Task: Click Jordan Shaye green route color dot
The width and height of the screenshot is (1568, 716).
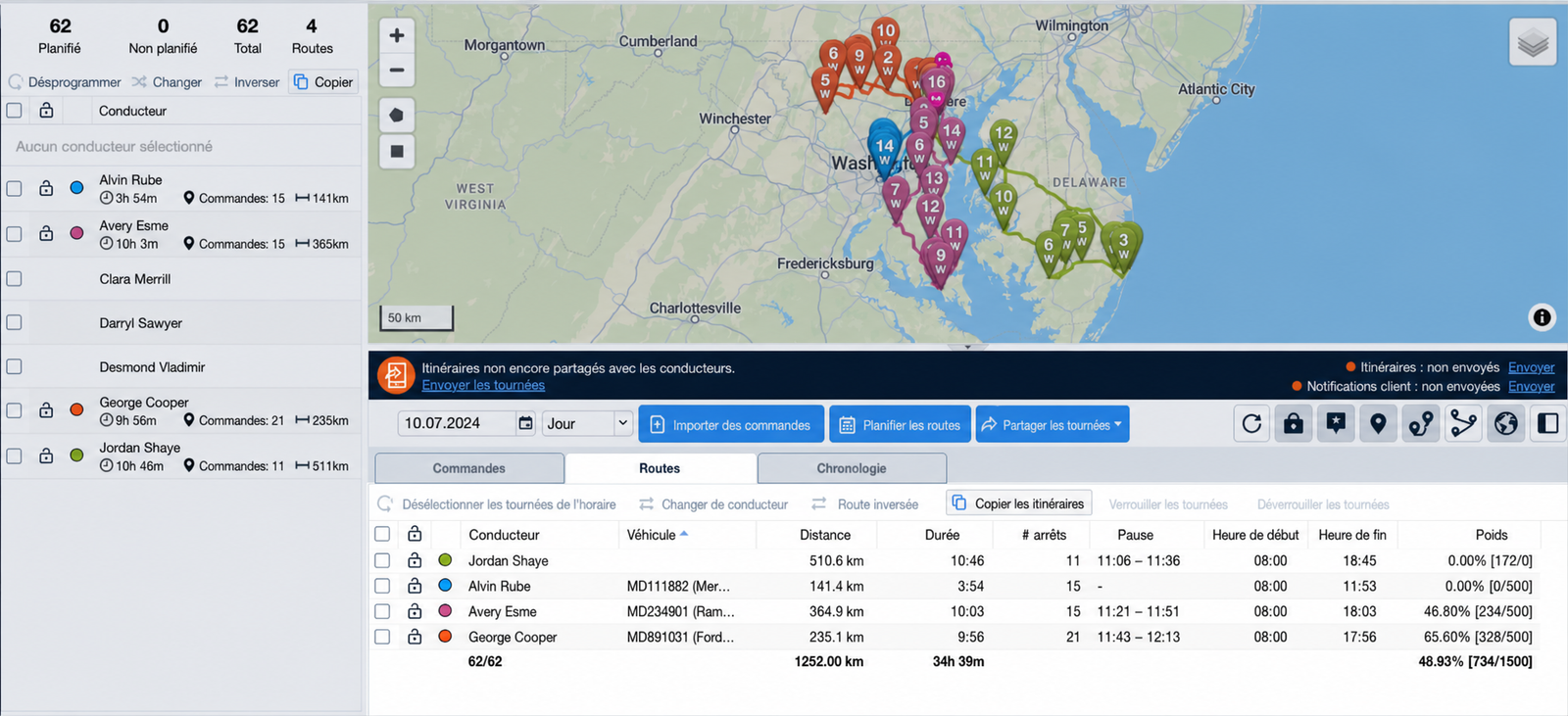Action: (445, 560)
